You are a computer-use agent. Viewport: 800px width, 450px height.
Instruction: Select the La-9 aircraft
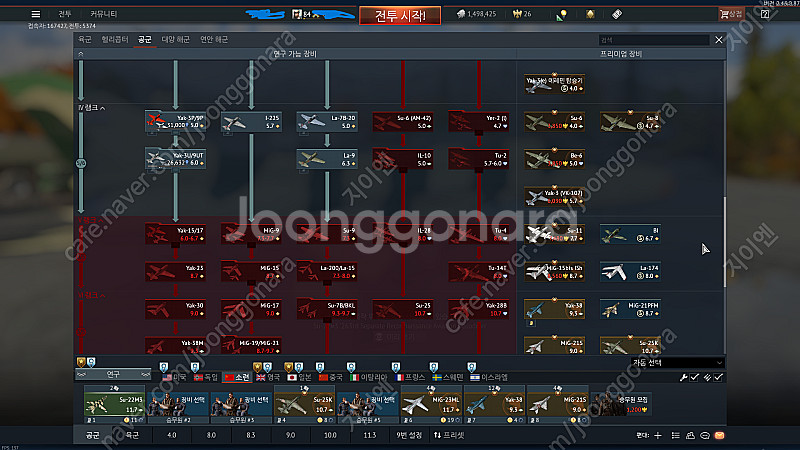pos(327,159)
